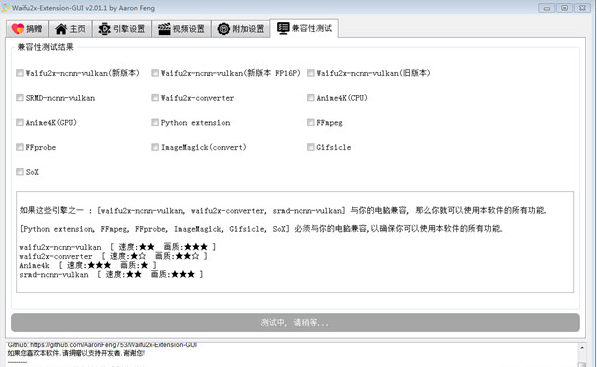Click the monitor icon on the 兼容性测试 tab
Image resolution: width=597 pixels, height=367 pixels.
[x=283, y=28]
